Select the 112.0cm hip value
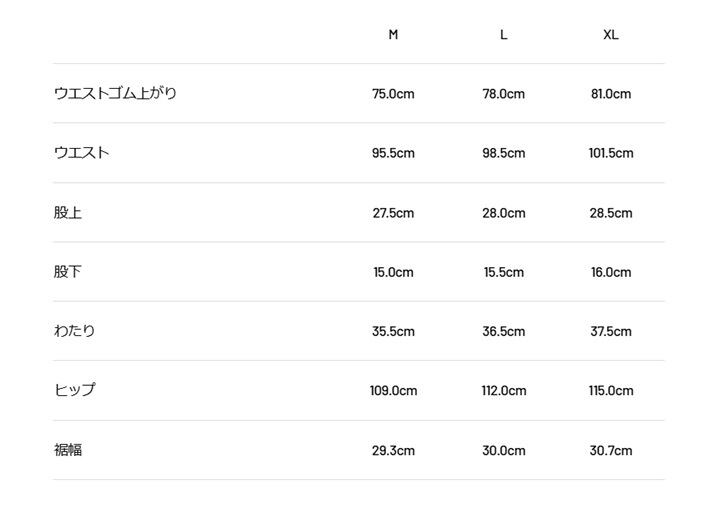Screen dimensions: 727x515 click(x=504, y=391)
